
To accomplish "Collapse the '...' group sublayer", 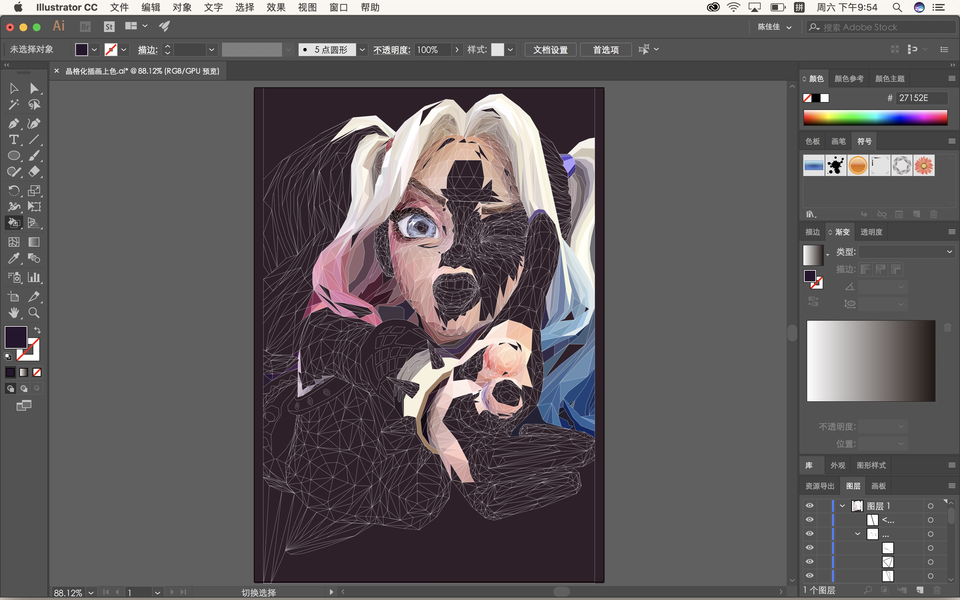I will tap(857, 534).
